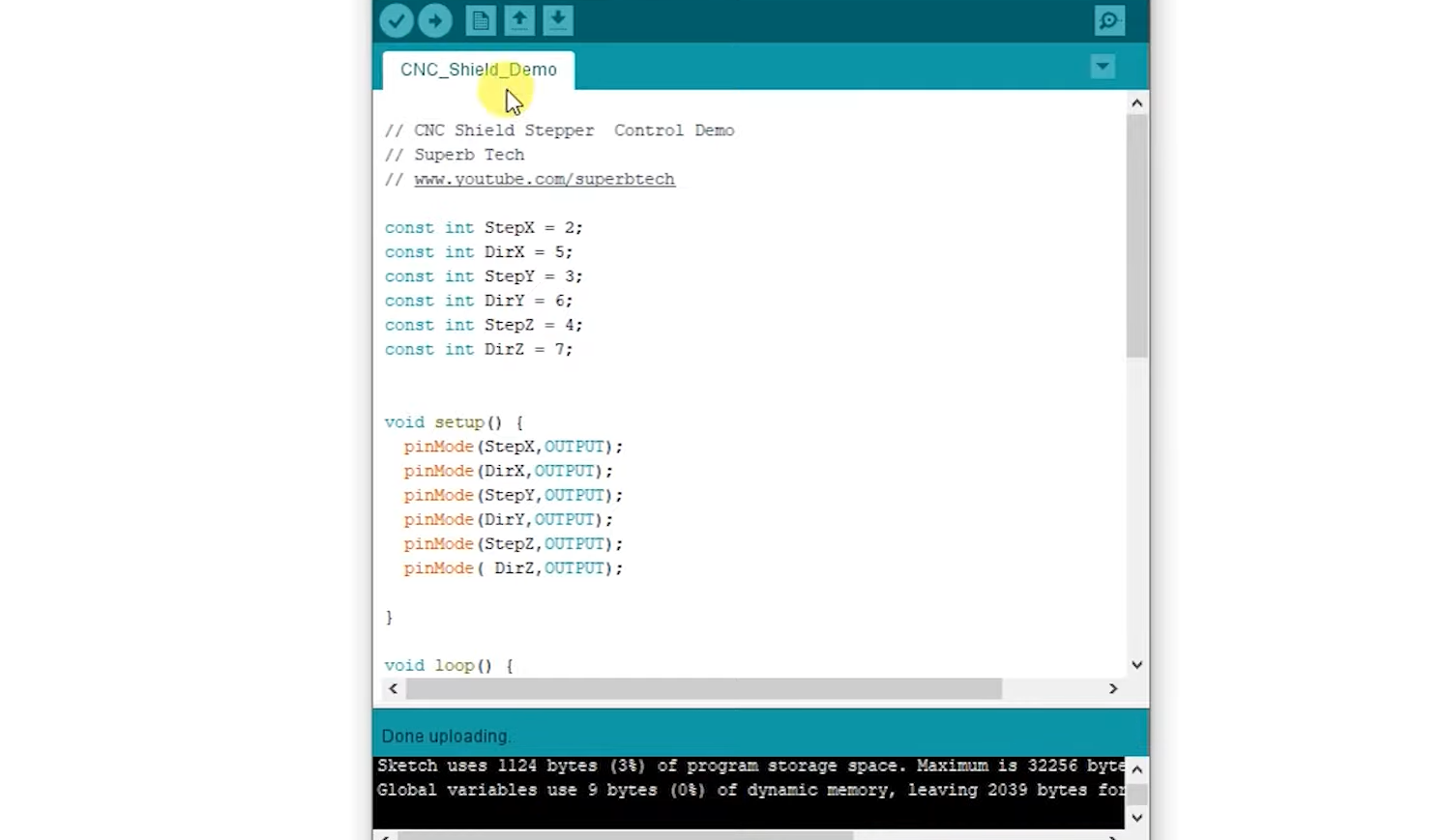Open the www.youtube.com/superbtech link

[544, 179]
